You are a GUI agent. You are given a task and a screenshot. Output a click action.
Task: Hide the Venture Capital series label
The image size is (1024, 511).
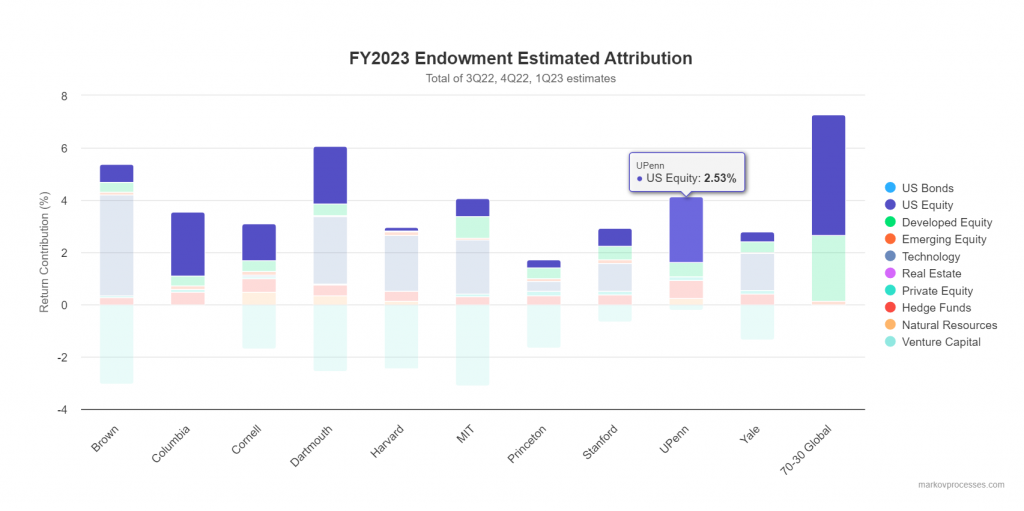(941, 342)
